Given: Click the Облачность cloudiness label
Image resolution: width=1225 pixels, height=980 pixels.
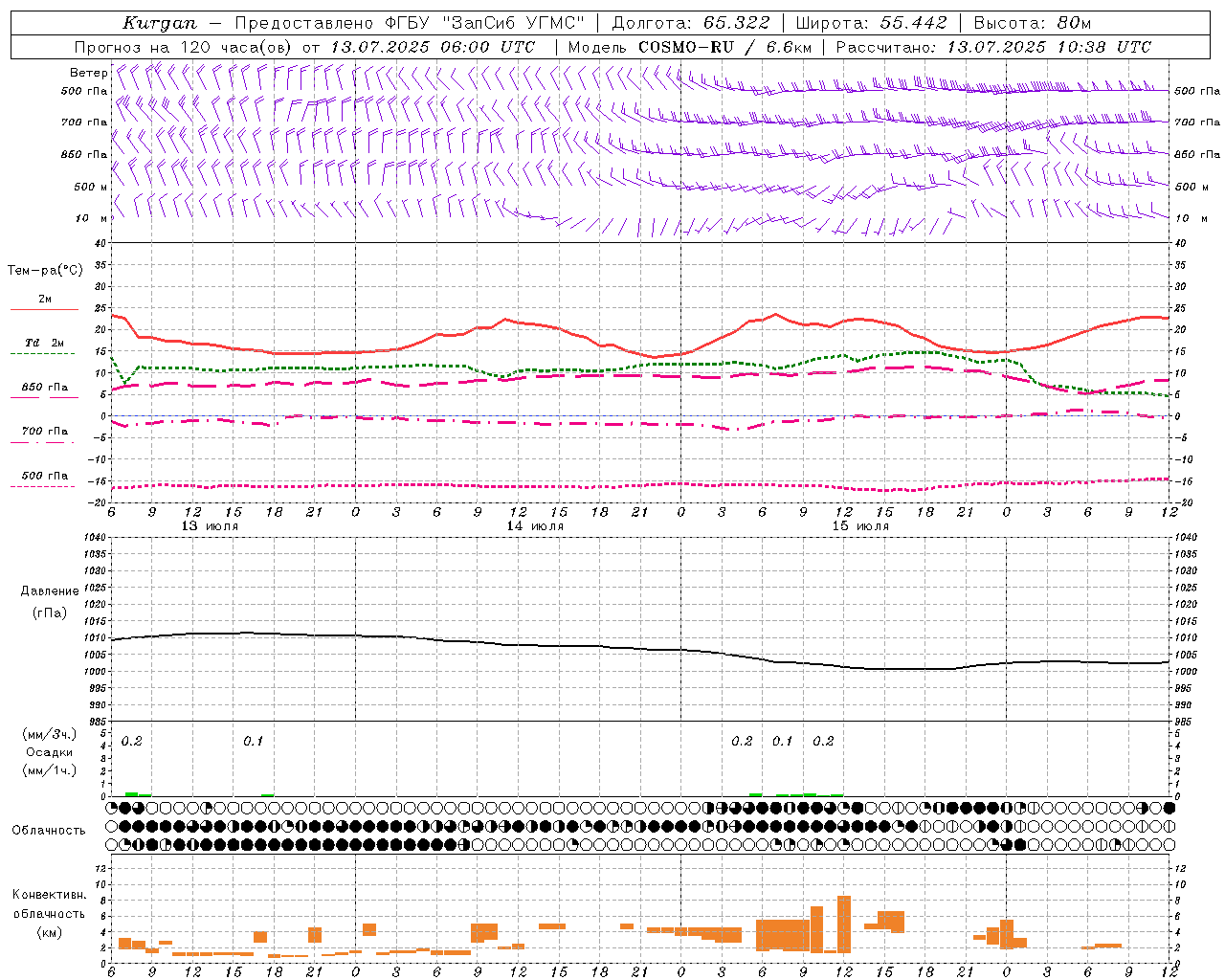Looking at the screenshot, I should point(48,831).
